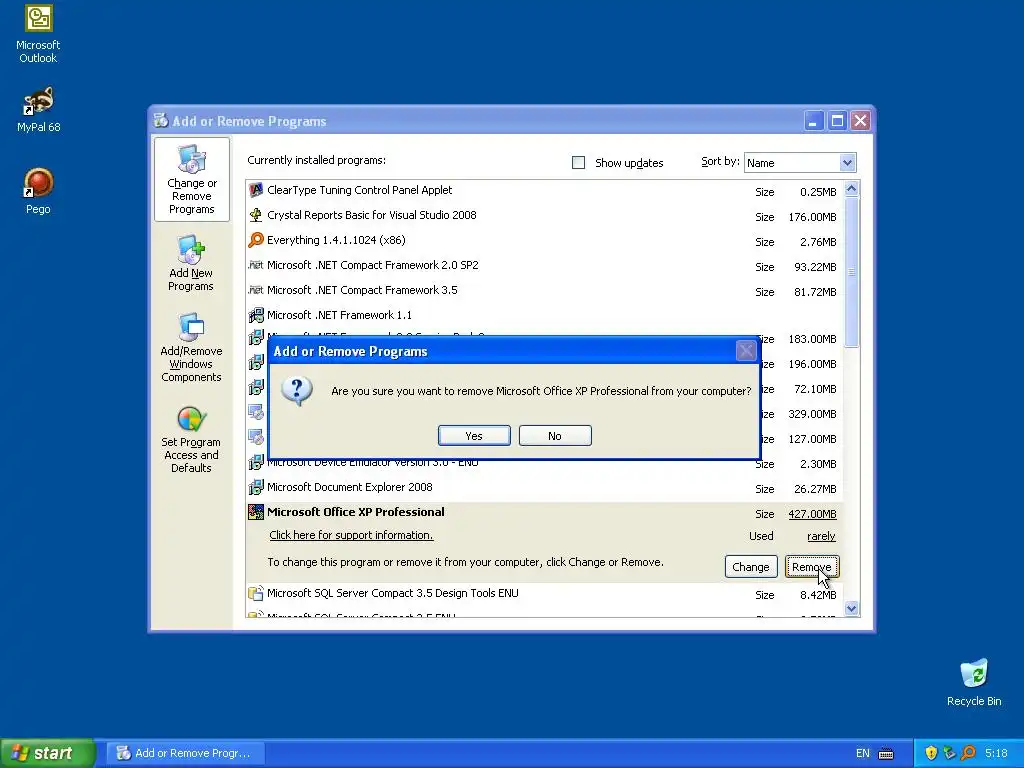1024x768 pixels.
Task: Click the security shield tray icon
Action: [x=931, y=753]
